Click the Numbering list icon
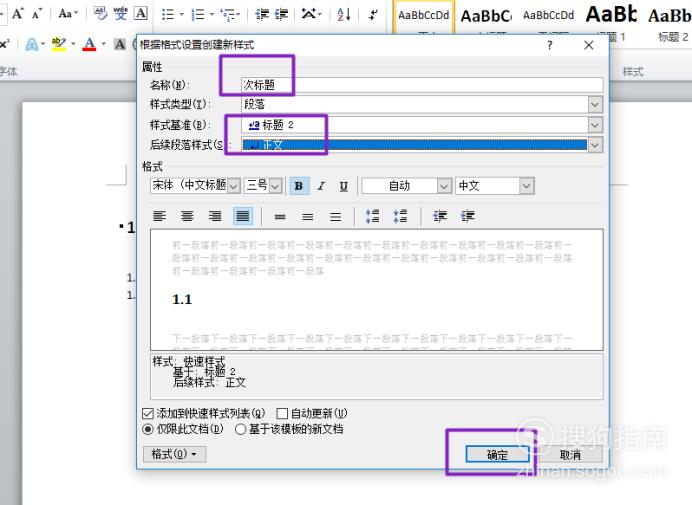Image resolution: width=692 pixels, height=505 pixels. pos(198,15)
